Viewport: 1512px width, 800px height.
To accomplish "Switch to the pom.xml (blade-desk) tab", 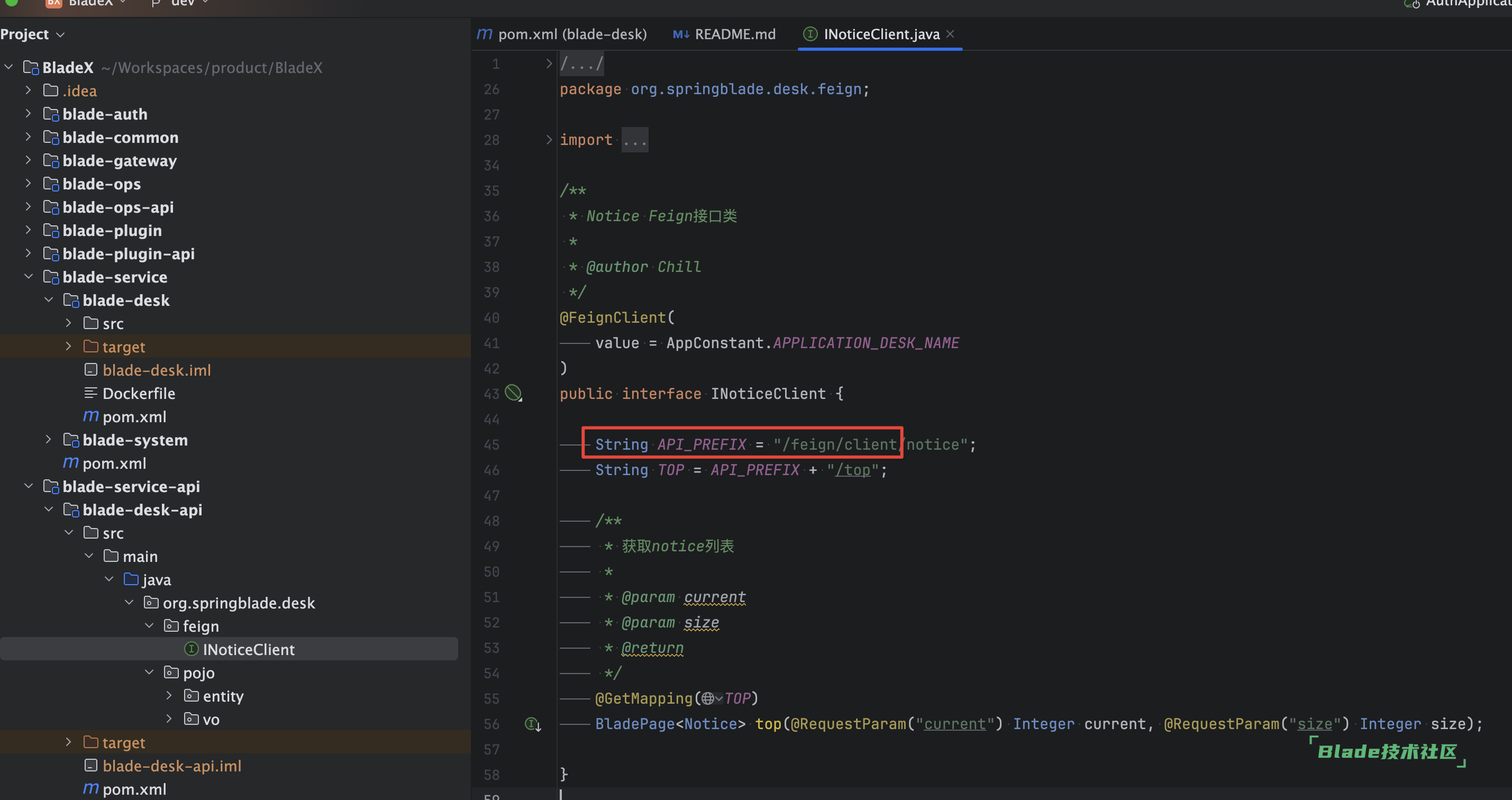I will (562, 34).
